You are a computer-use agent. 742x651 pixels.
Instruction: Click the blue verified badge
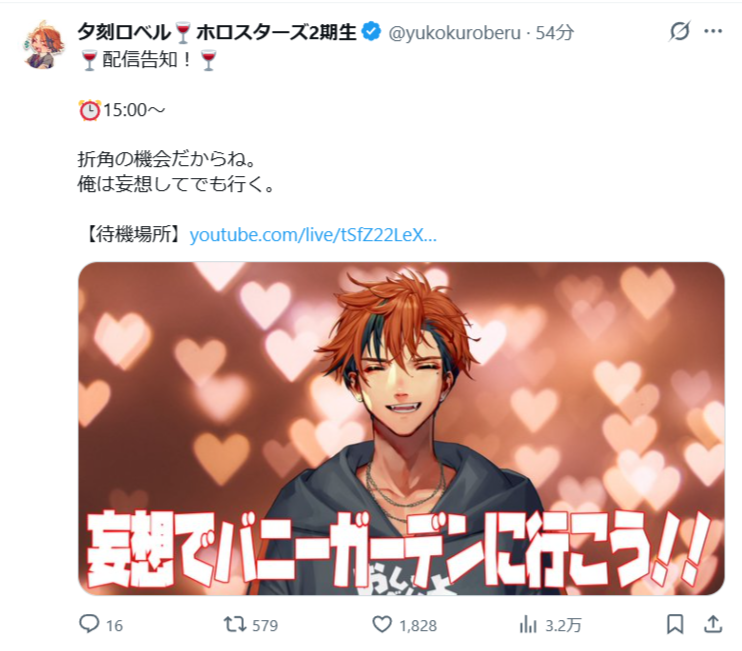point(371,32)
